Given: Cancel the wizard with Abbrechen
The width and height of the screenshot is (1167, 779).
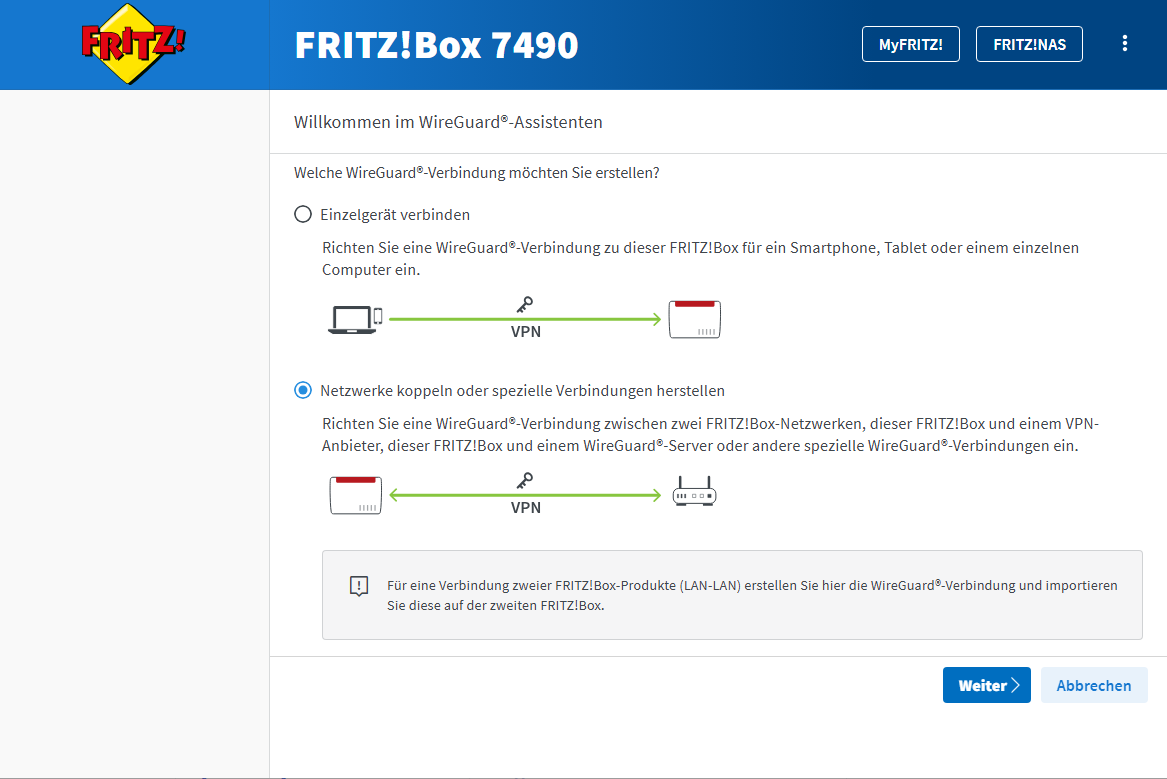Looking at the screenshot, I should pos(1094,686).
